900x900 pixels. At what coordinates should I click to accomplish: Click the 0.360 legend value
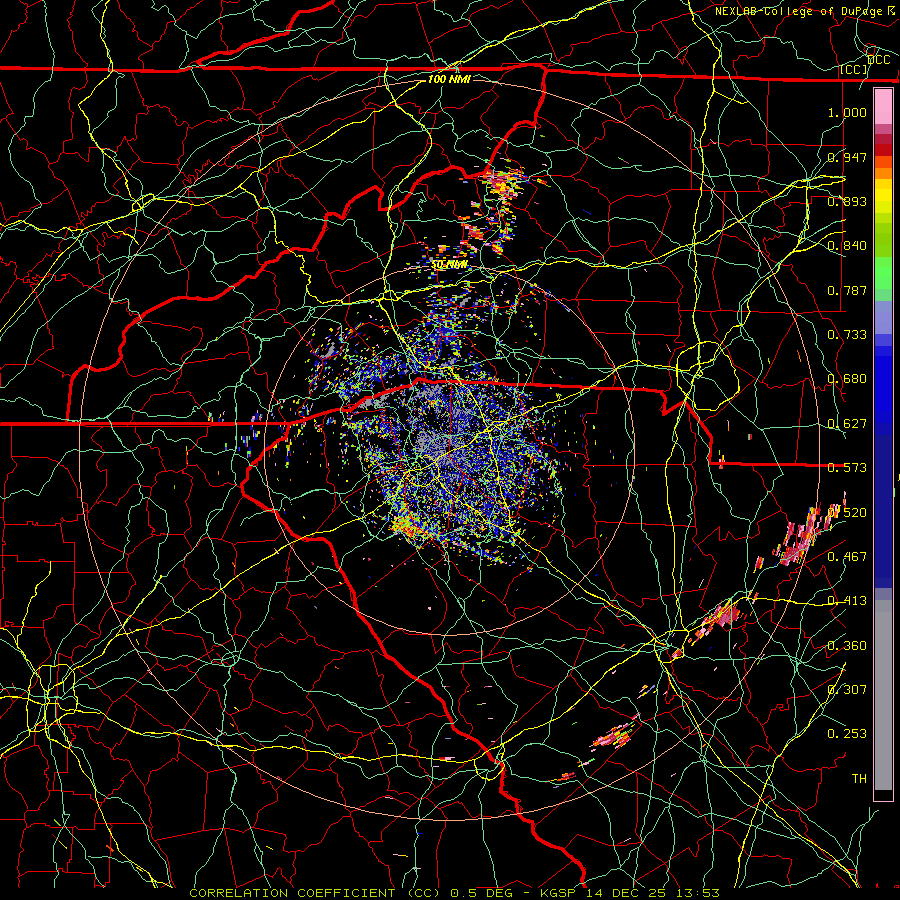click(847, 646)
